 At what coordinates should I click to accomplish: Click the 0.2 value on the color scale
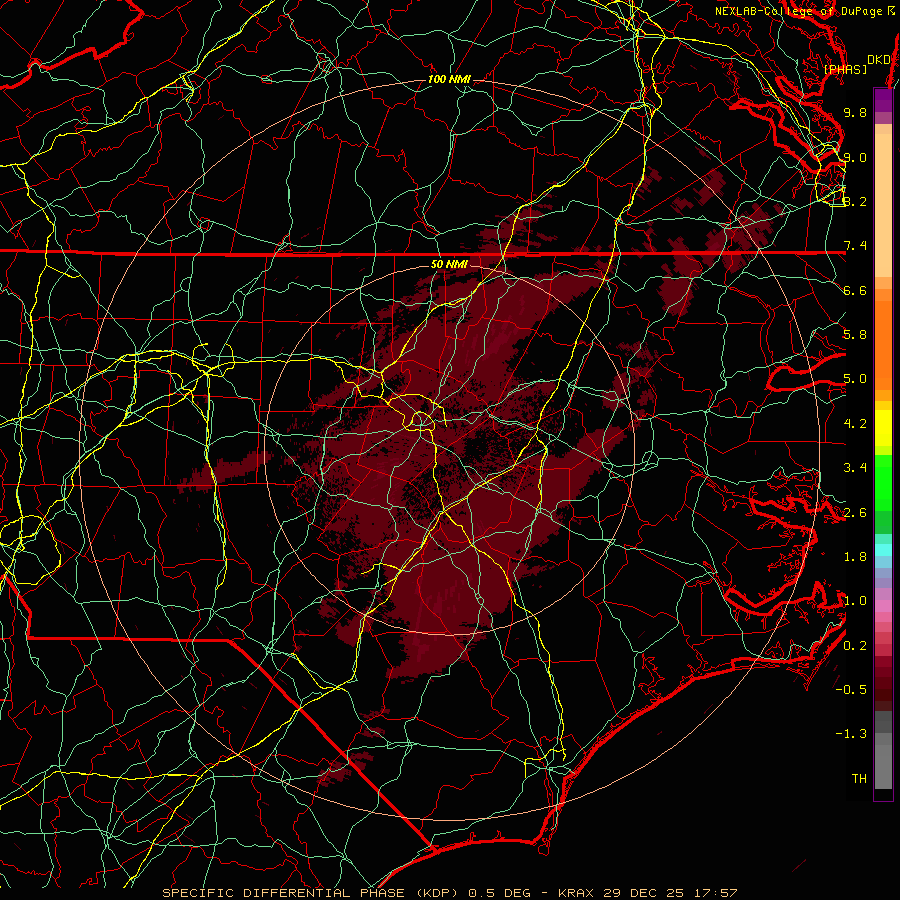pyautogui.click(x=855, y=646)
